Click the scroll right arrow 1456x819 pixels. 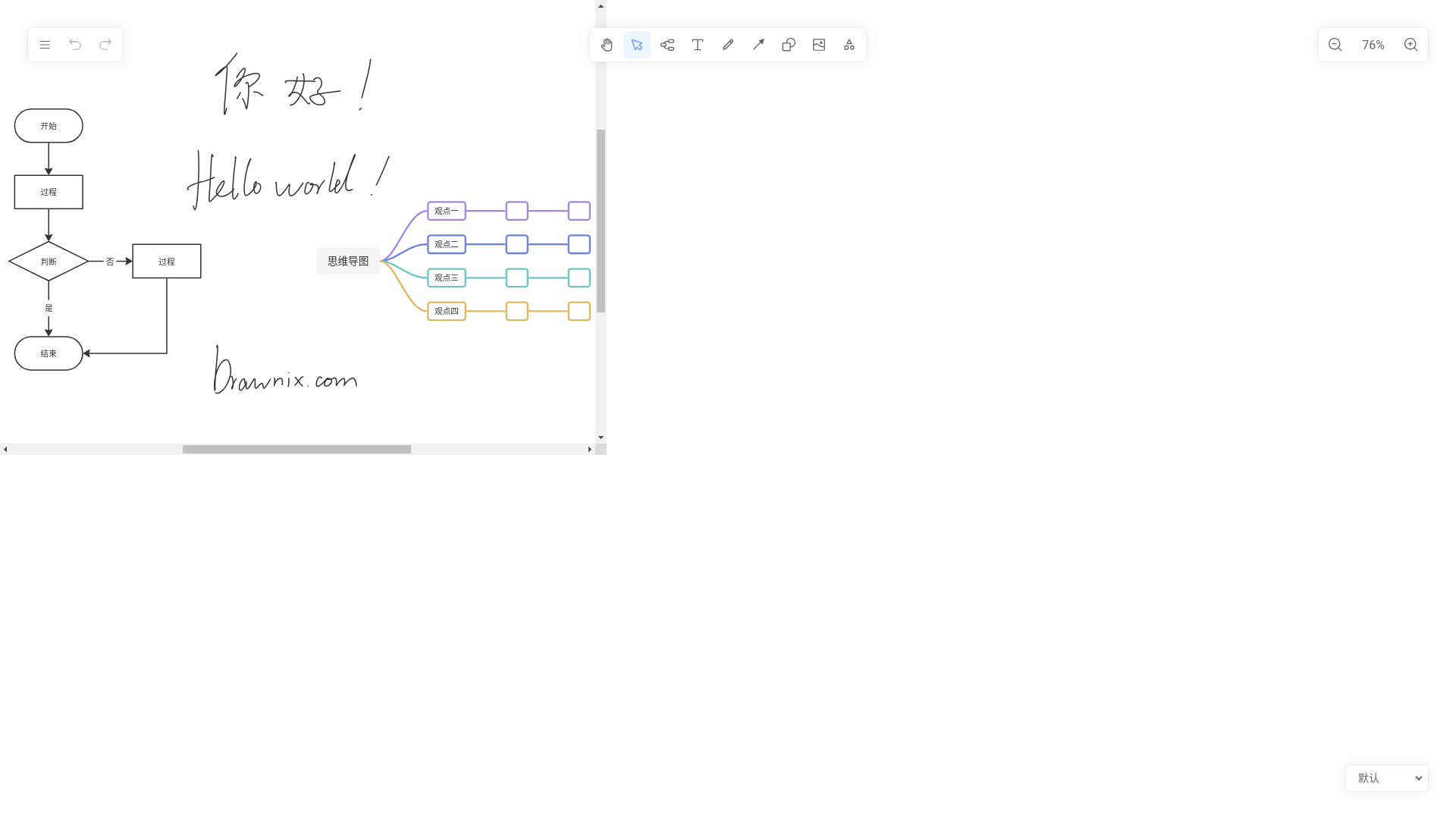[x=590, y=449]
